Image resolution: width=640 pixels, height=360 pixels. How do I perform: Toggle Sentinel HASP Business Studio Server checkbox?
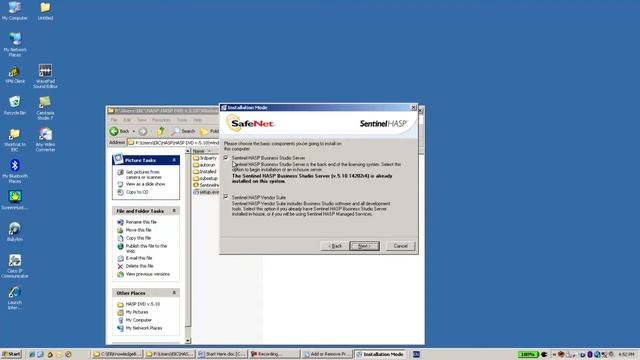(x=226, y=158)
